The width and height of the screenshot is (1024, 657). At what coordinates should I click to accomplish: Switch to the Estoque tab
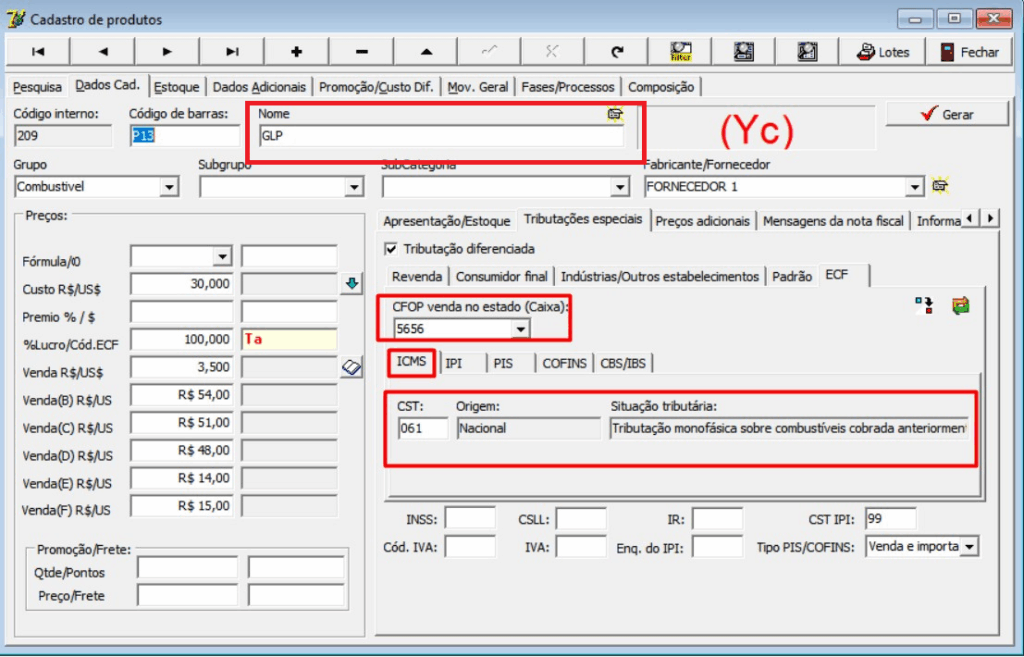point(176,86)
